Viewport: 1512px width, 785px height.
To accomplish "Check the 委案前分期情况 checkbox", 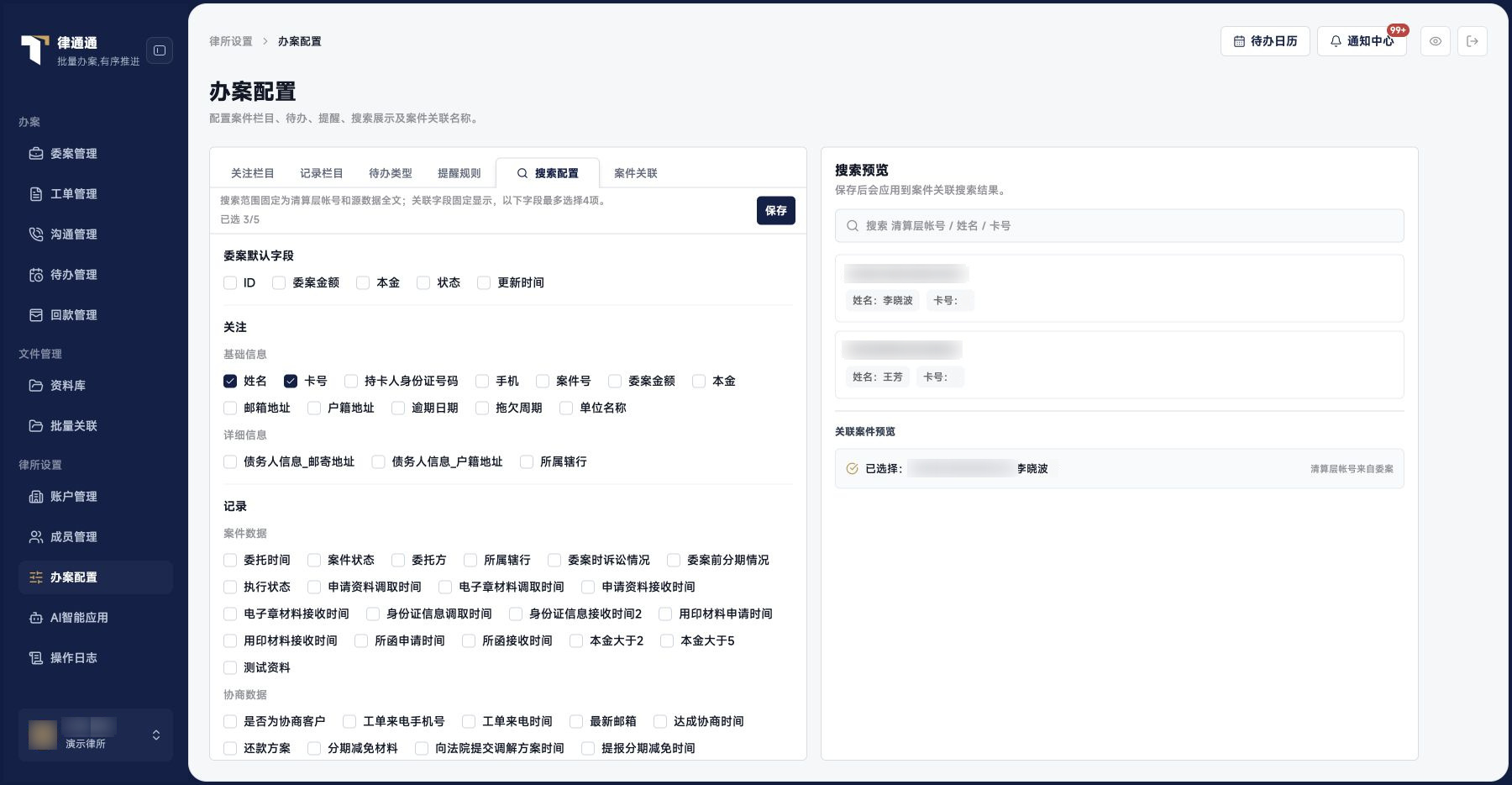I will click(x=674, y=561).
